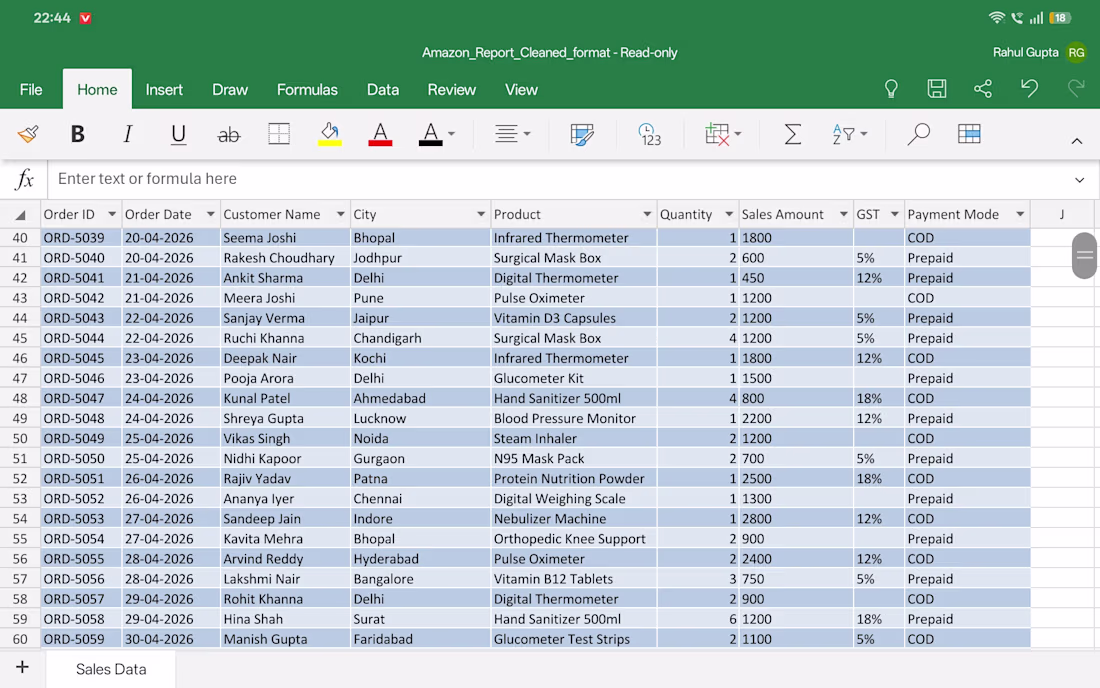Viewport: 1100px width, 688px height.
Task: Switch to the Home tab
Action: pos(97,90)
